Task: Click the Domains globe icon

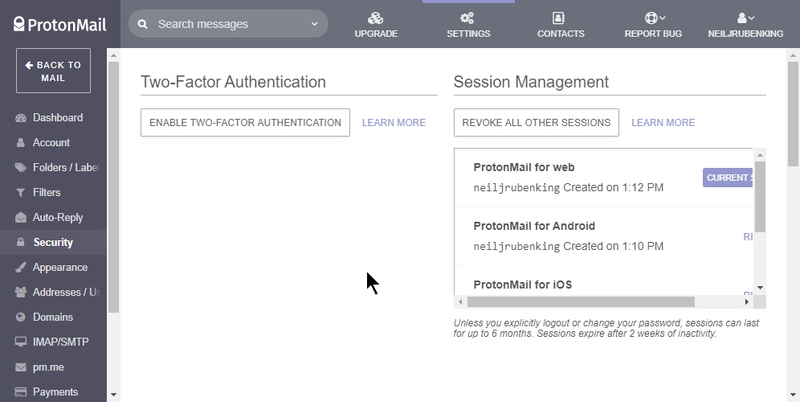Action: [20, 317]
